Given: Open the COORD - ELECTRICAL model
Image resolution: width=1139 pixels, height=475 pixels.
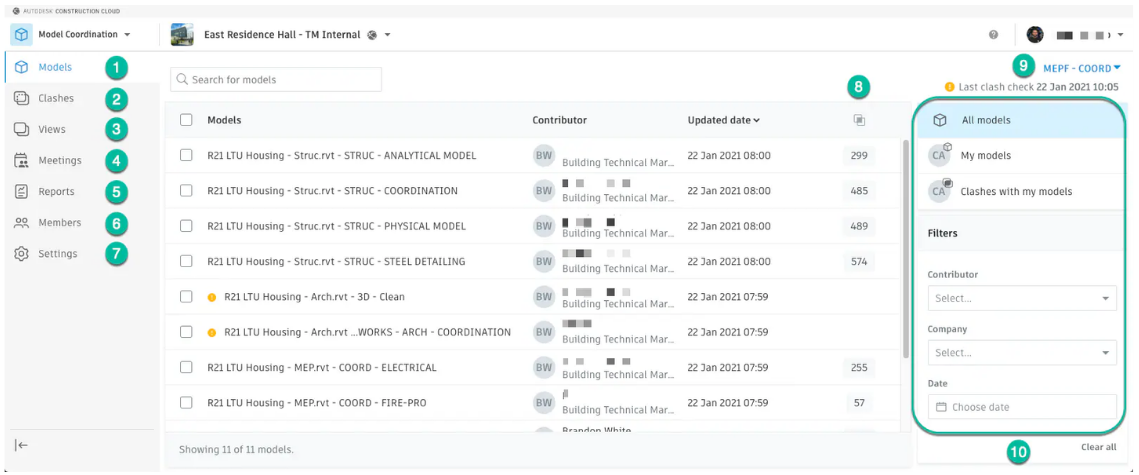Looking at the screenshot, I should tap(322, 368).
